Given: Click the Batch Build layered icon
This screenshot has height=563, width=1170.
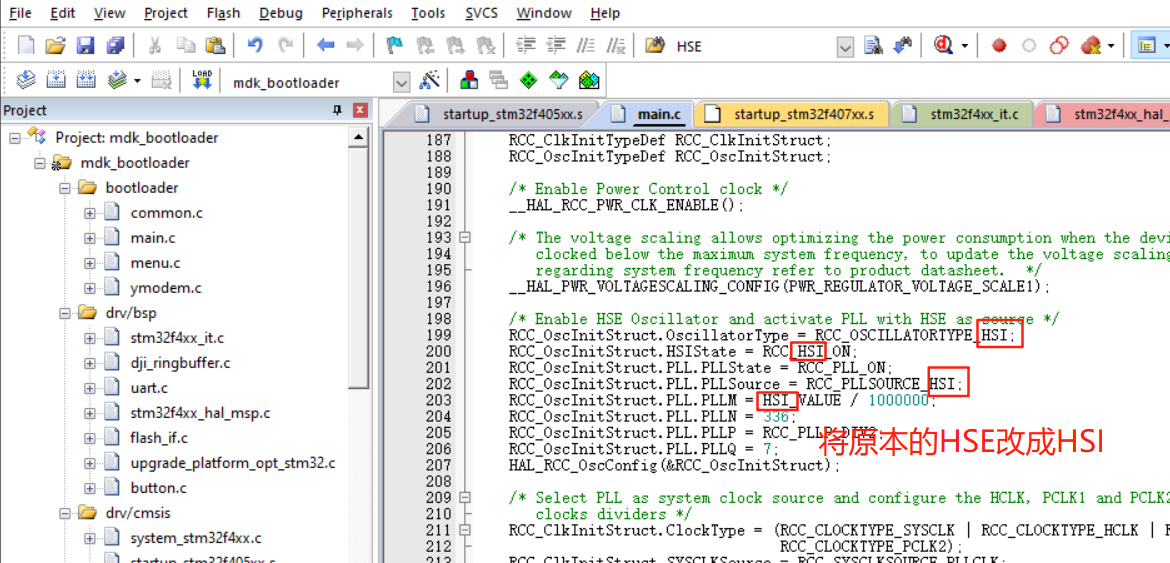Looking at the screenshot, I should 117,81.
